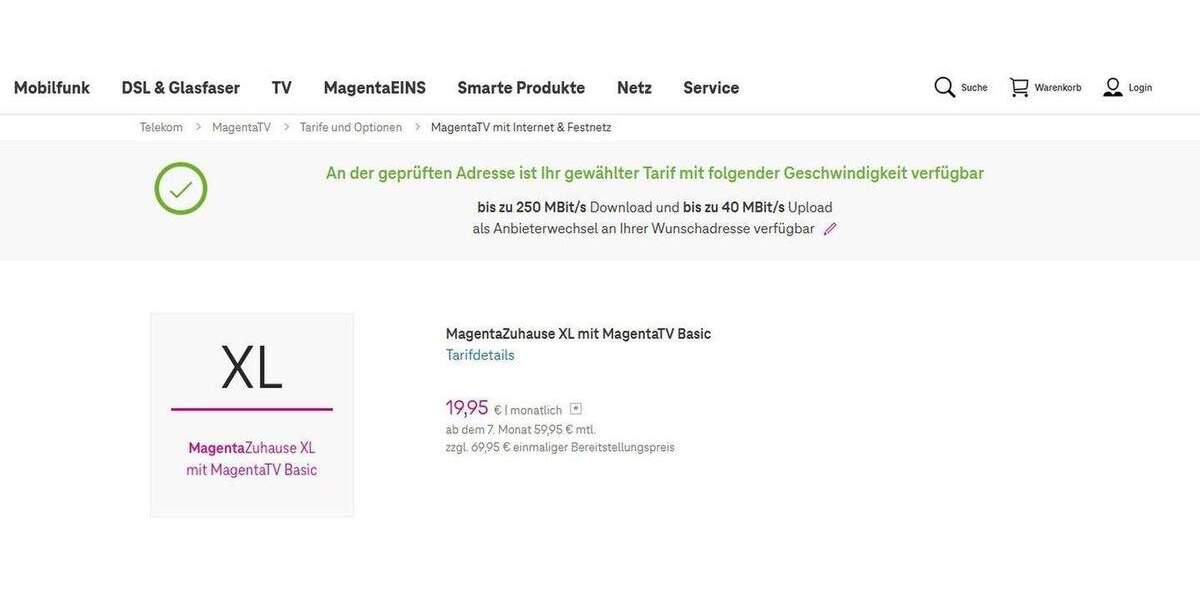Image resolution: width=1200 pixels, height=600 pixels.
Task: Click the green availability headline text
Action: (655, 173)
